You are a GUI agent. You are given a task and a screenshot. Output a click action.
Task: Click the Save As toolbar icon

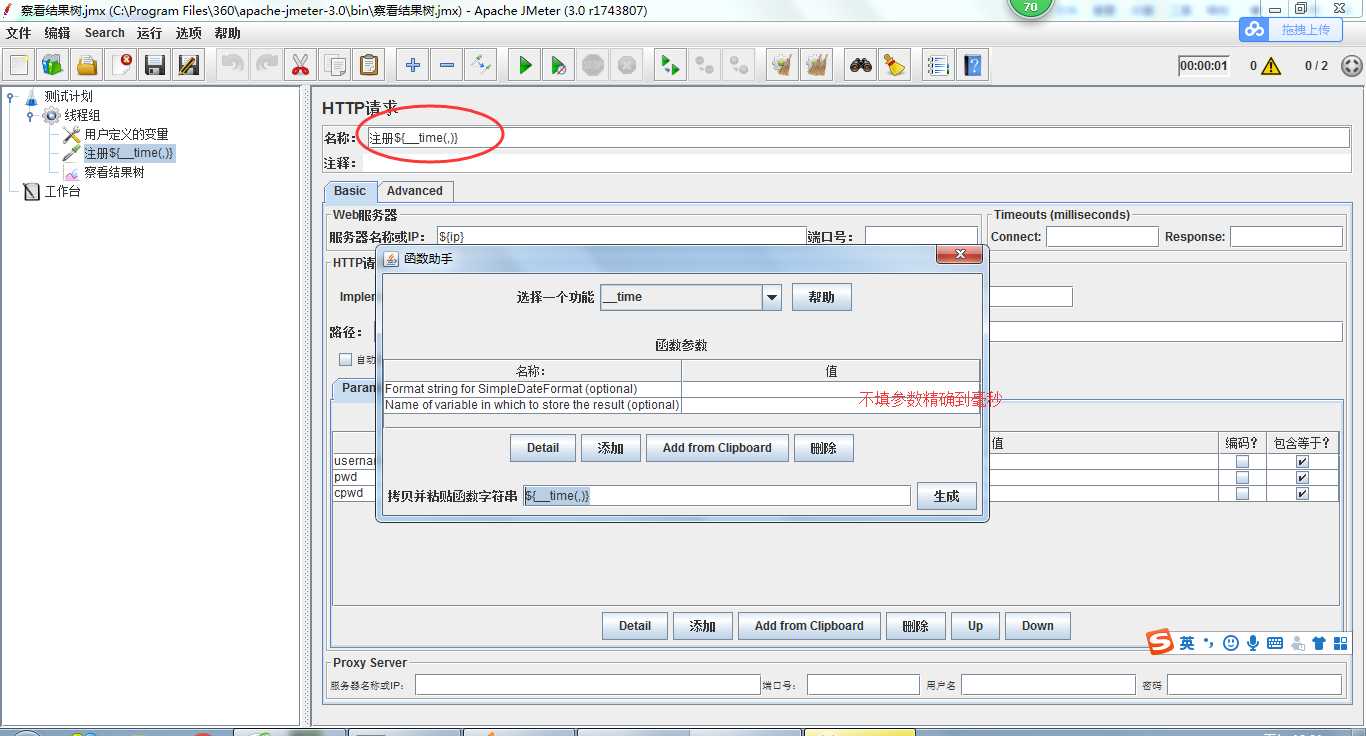pos(188,66)
